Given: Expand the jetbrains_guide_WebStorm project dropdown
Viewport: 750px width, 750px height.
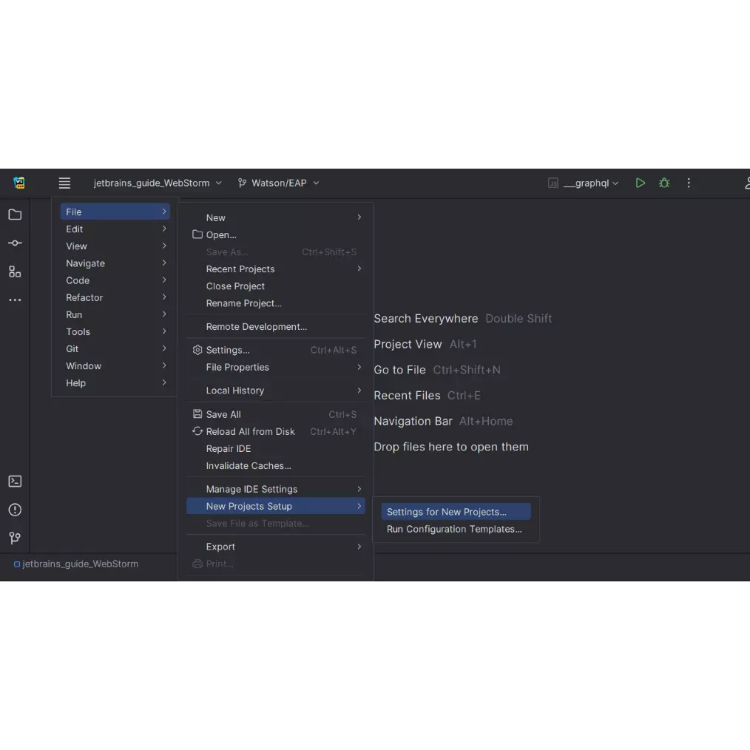Looking at the screenshot, I should point(157,183).
